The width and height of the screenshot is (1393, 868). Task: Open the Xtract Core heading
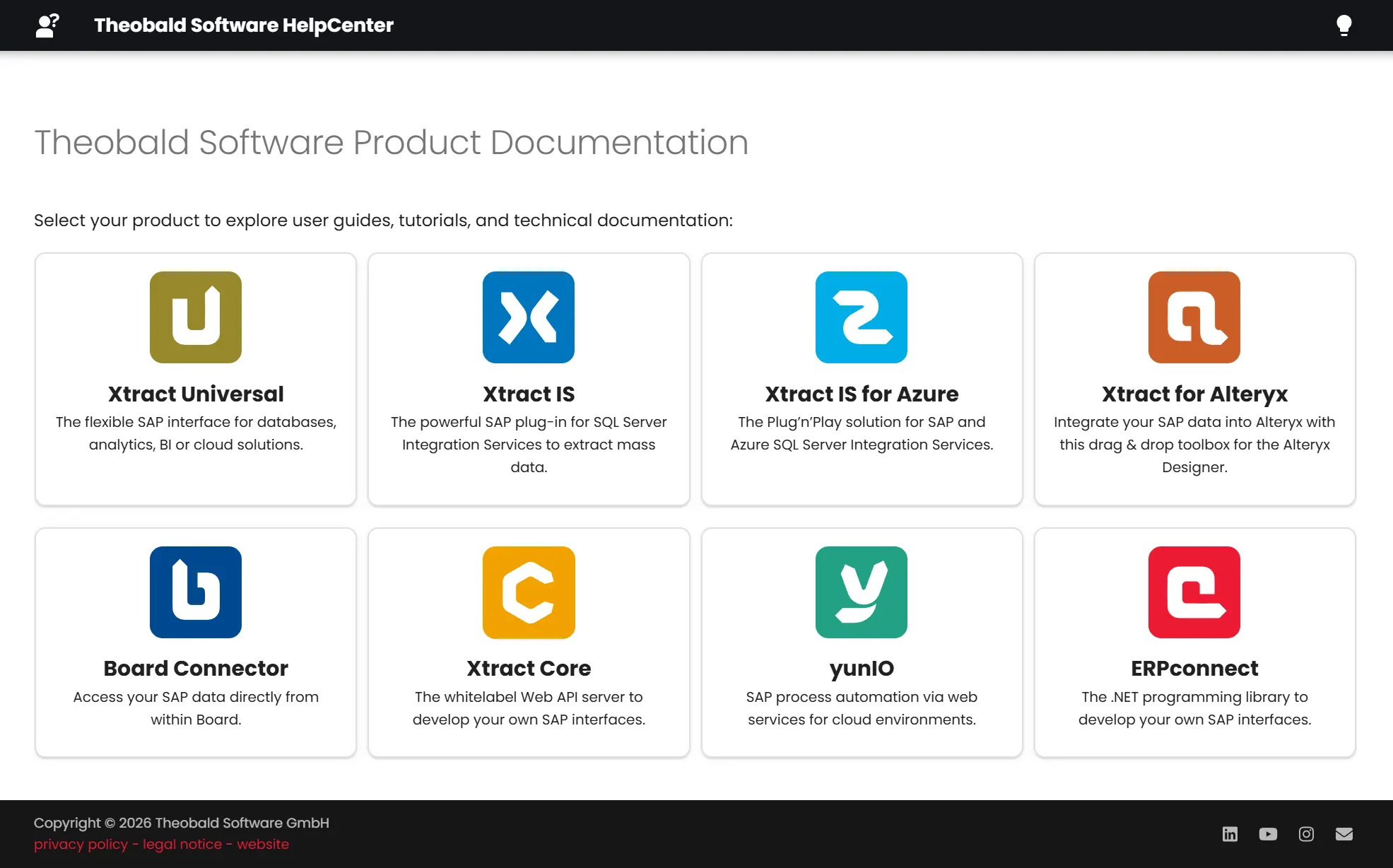[x=529, y=668]
